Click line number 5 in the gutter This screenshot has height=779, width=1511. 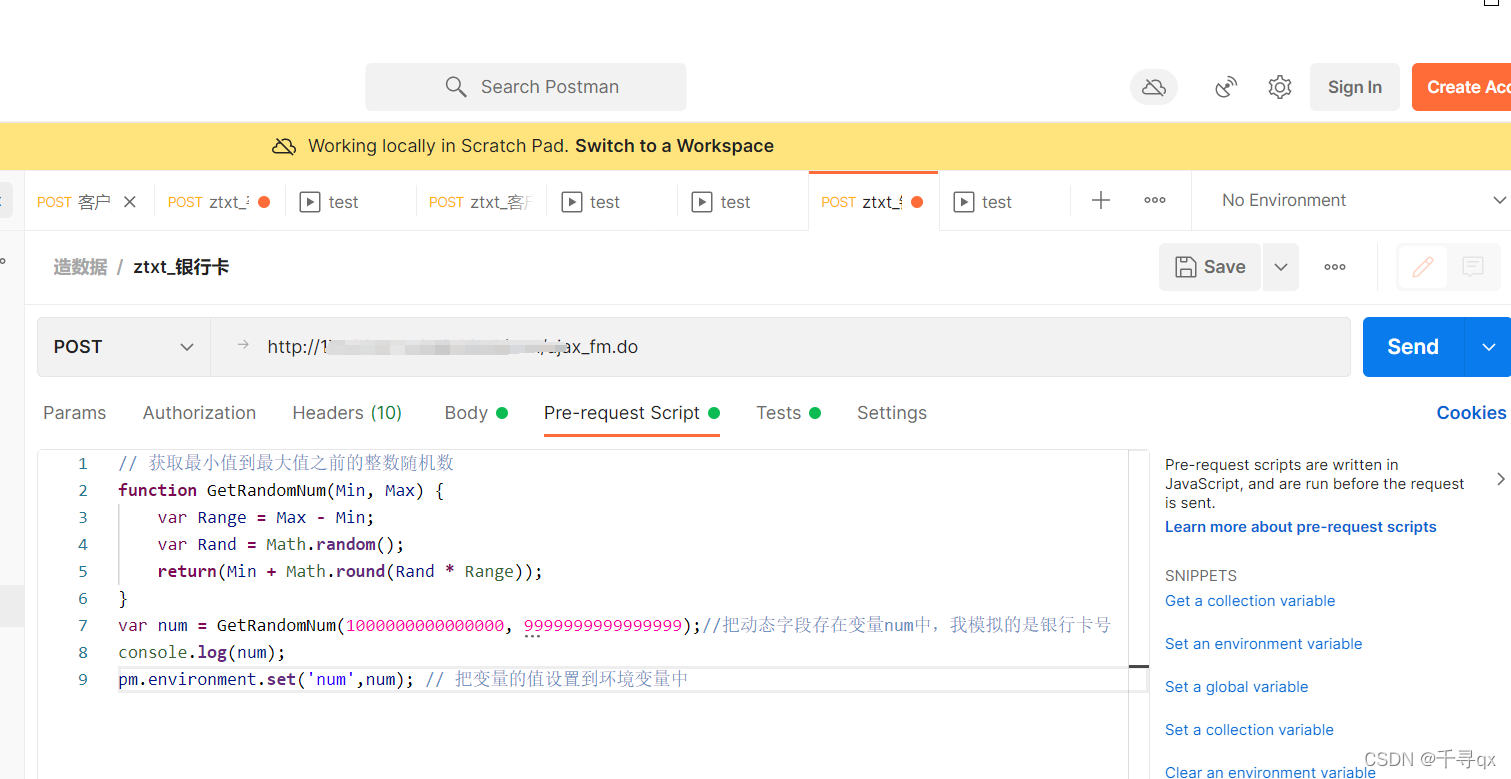(x=83, y=571)
